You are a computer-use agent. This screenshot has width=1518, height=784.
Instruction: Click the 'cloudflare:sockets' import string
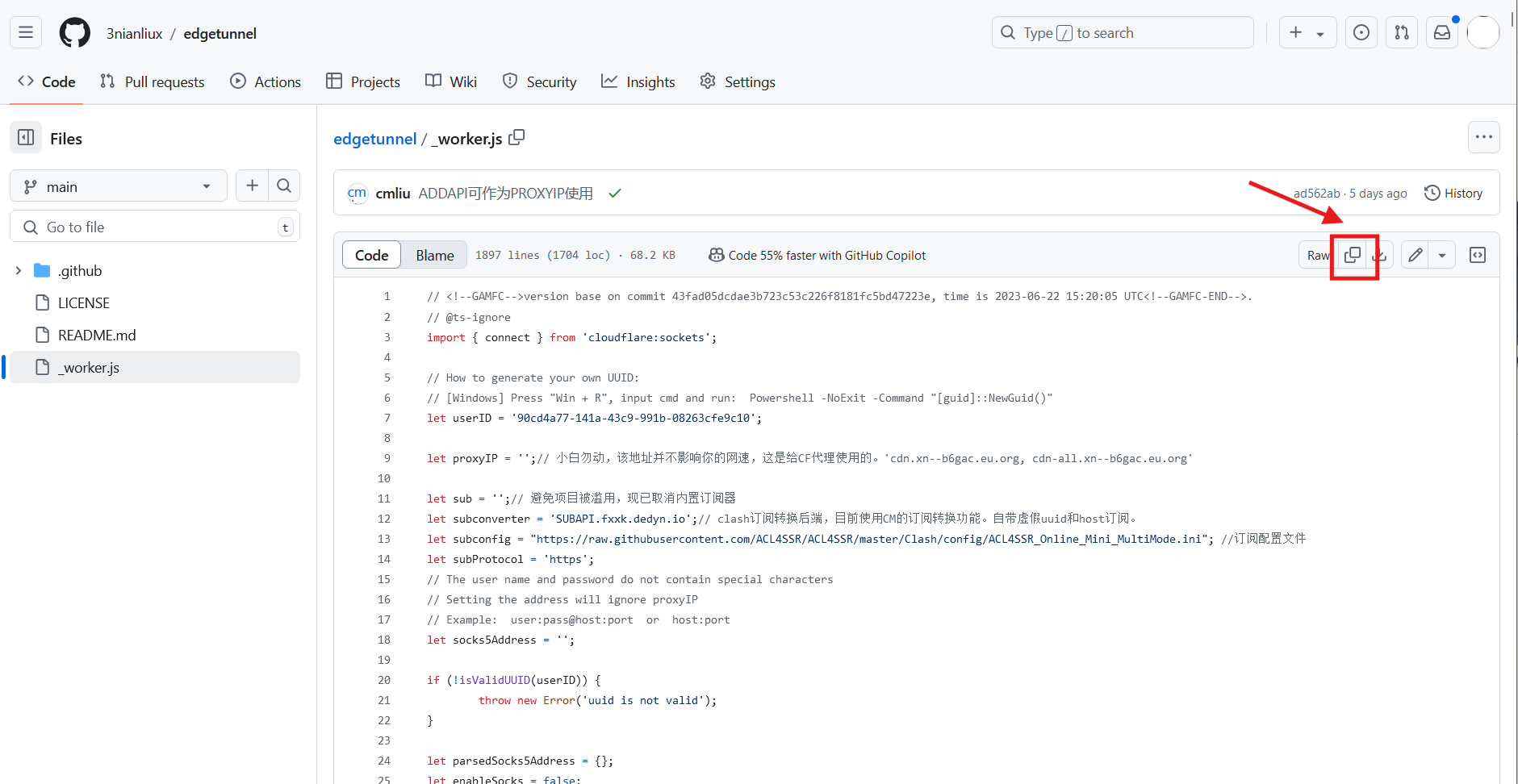[646, 337]
